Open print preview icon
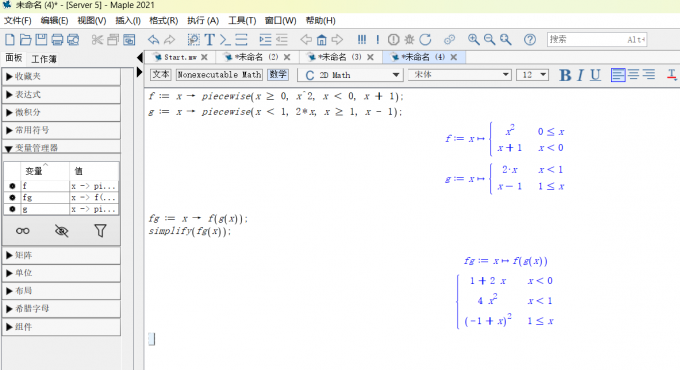680x370 pixels. pos(73,40)
